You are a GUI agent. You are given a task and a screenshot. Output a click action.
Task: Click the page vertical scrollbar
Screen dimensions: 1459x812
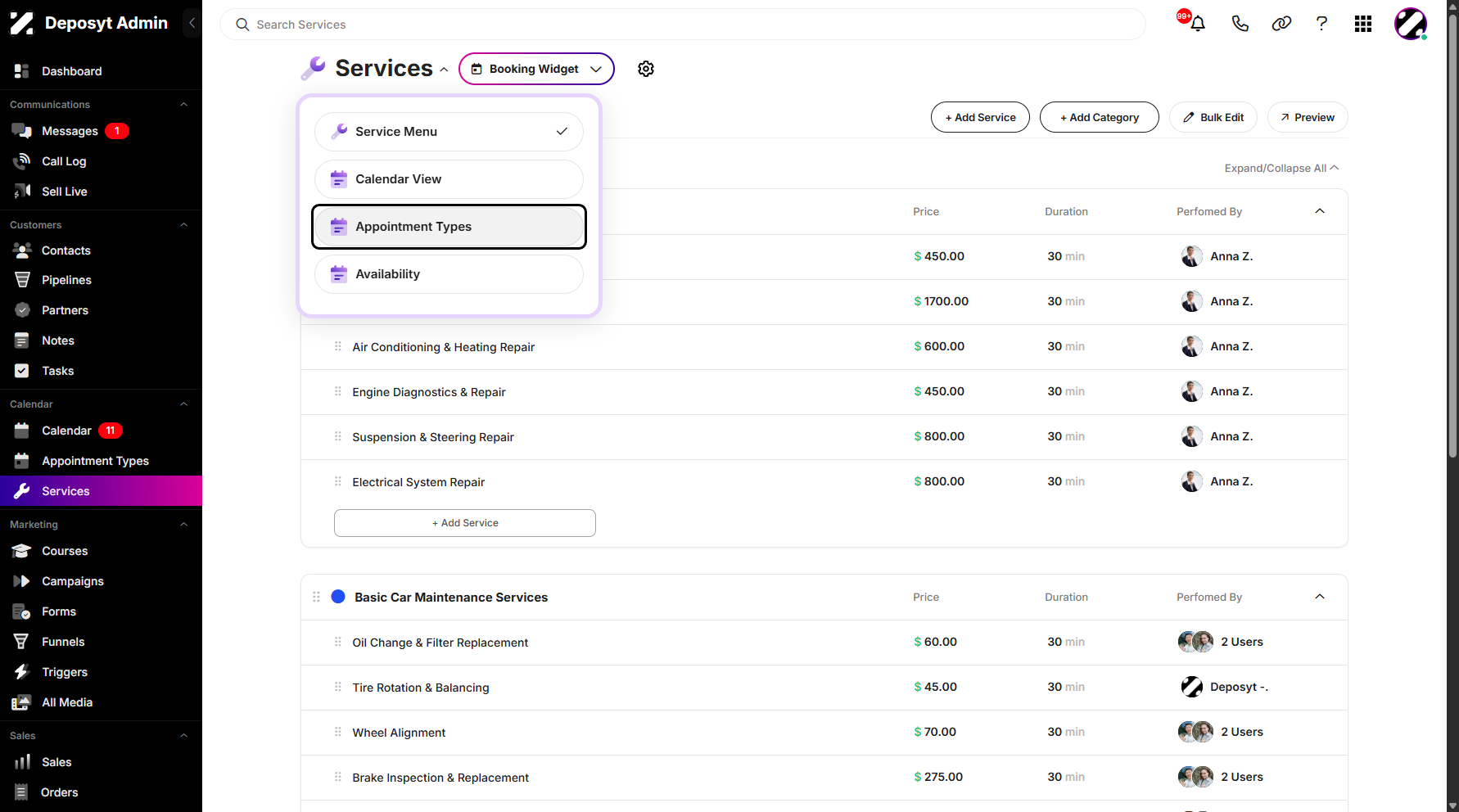[x=1452, y=237]
